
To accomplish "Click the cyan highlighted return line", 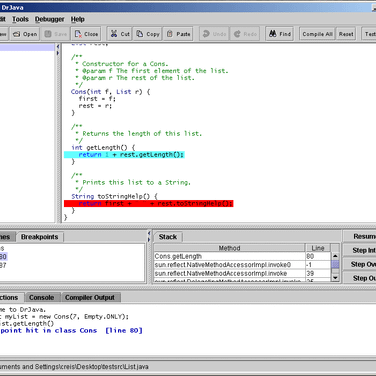I will (x=124, y=155).
